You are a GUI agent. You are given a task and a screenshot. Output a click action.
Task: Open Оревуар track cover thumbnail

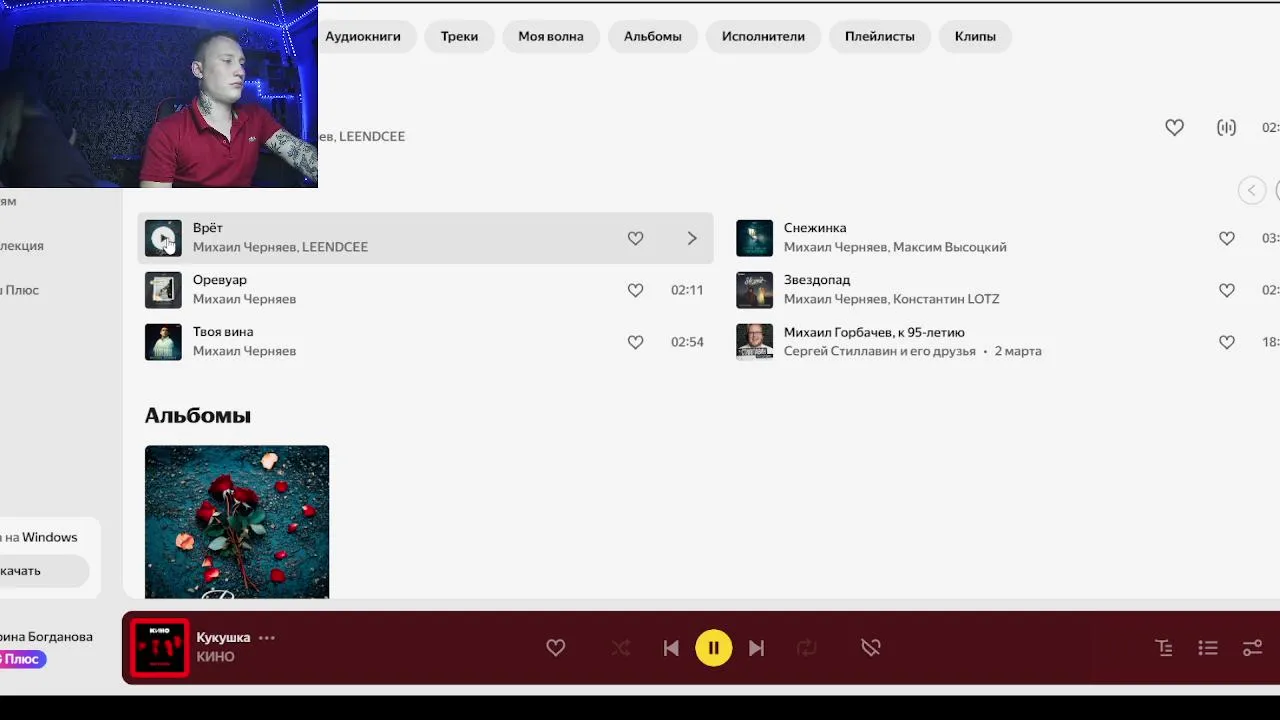pyautogui.click(x=163, y=290)
